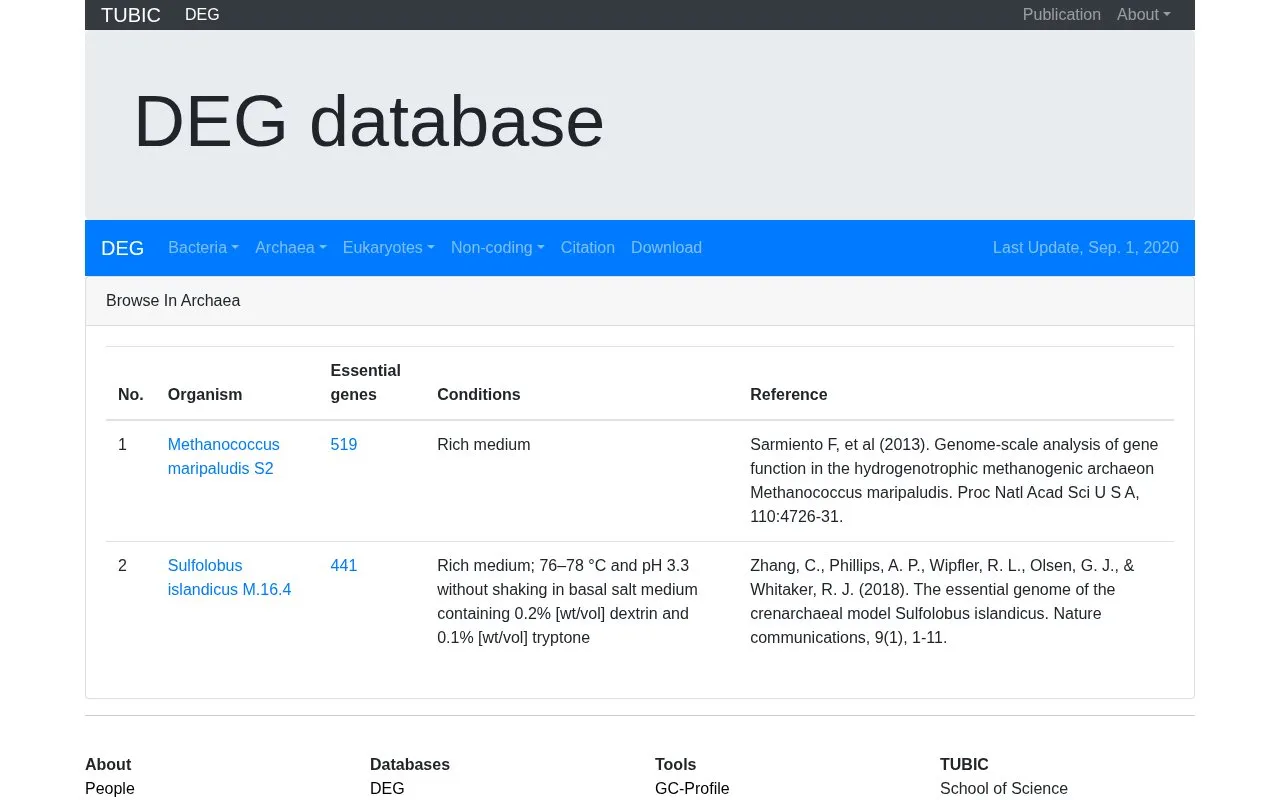Expand the Non-coding dropdown menu
This screenshot has width=1280, height=800.
[x=497, y=248]
